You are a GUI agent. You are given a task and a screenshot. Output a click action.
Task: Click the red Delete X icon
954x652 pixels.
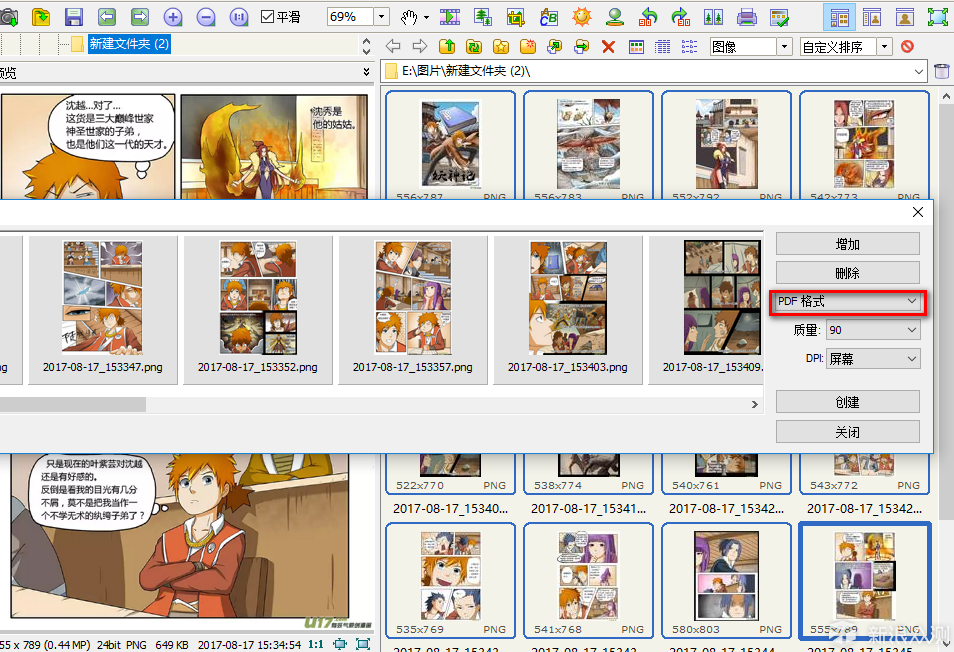pyautogui.click(x=608, y=46)
